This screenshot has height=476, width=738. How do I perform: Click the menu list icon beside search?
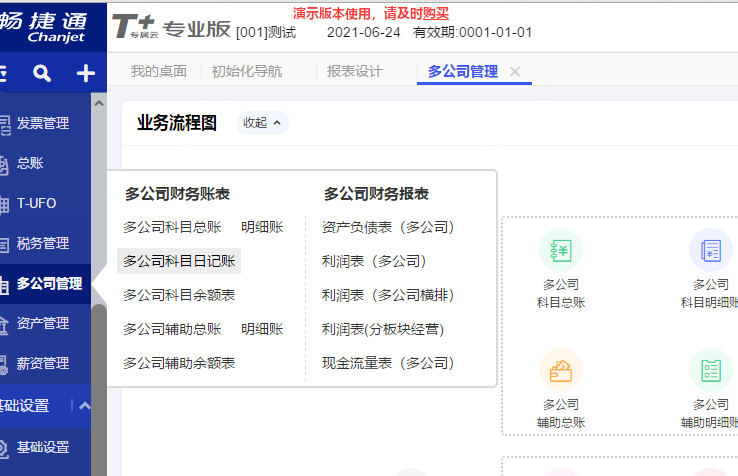pyautogui.click(x=3, y=73)
